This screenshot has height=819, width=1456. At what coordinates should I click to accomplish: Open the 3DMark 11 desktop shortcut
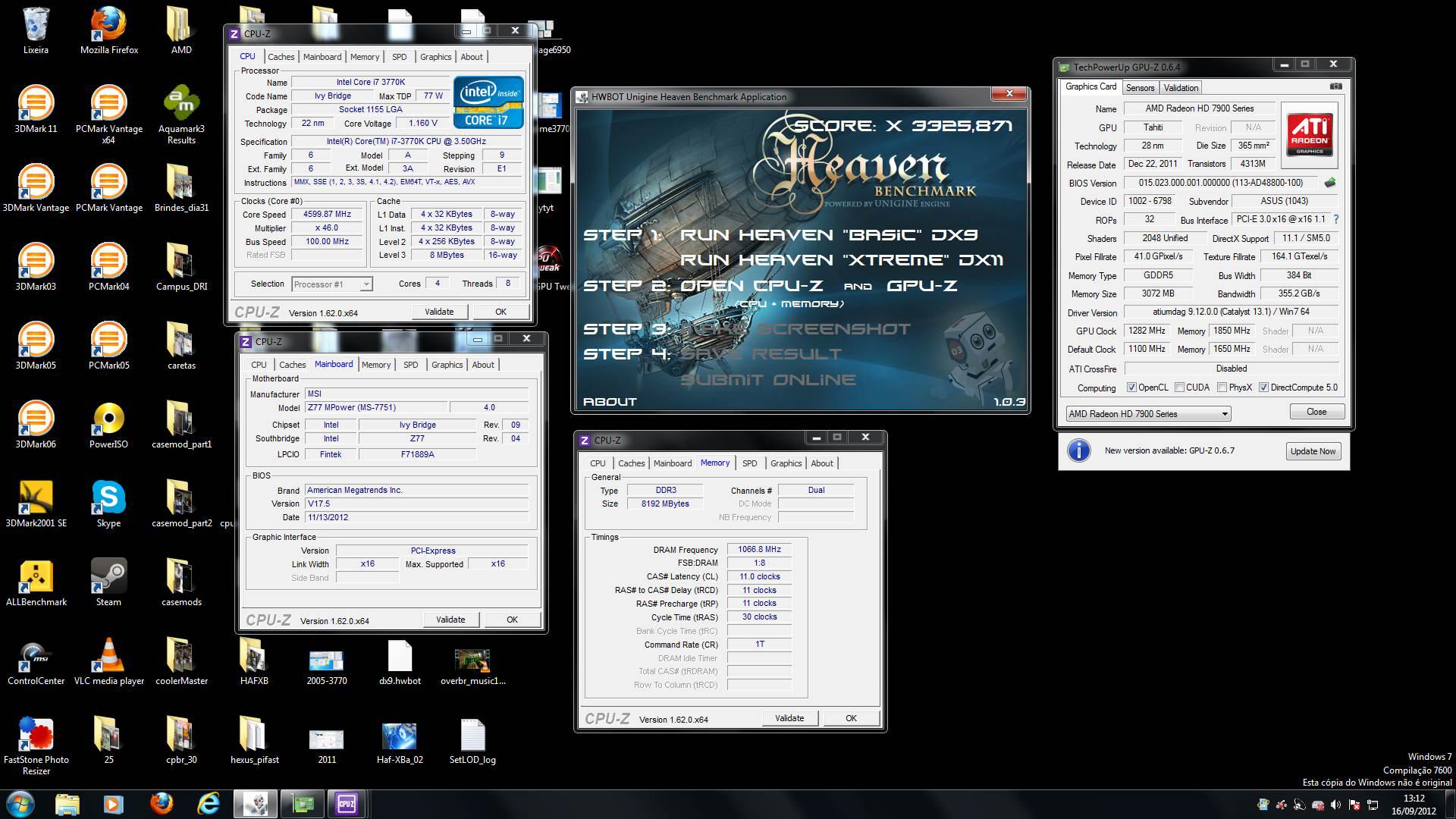(x=36, y=110)
